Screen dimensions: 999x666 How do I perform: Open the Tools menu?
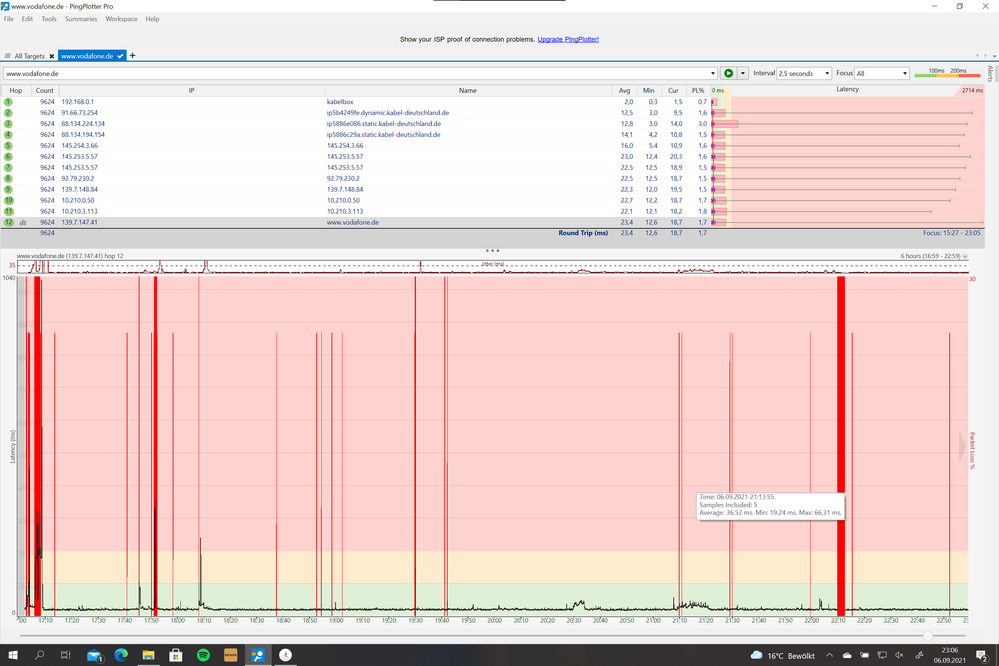tap(48, 18)
